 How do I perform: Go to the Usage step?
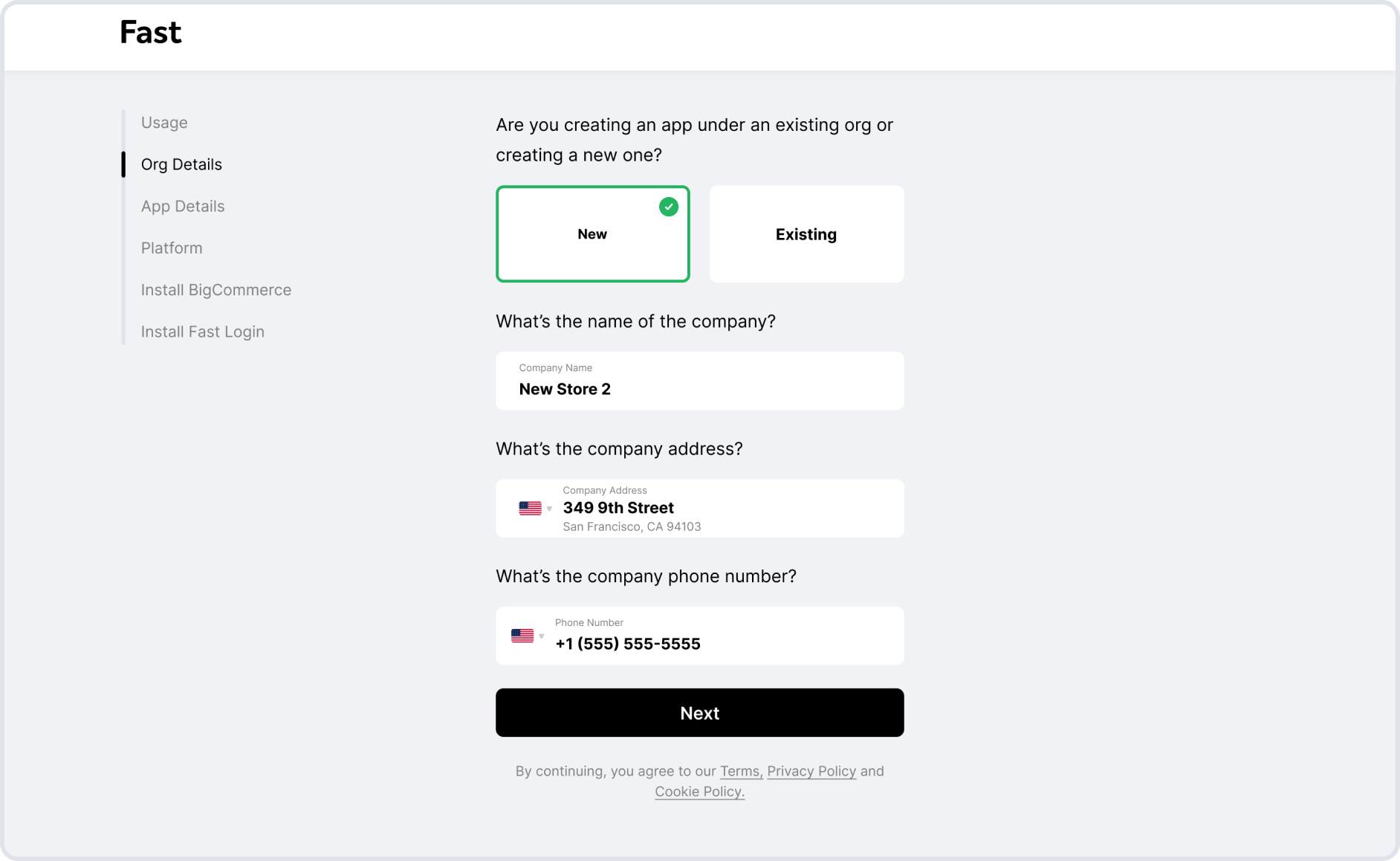pyautogui.click(x=164, y=123)
